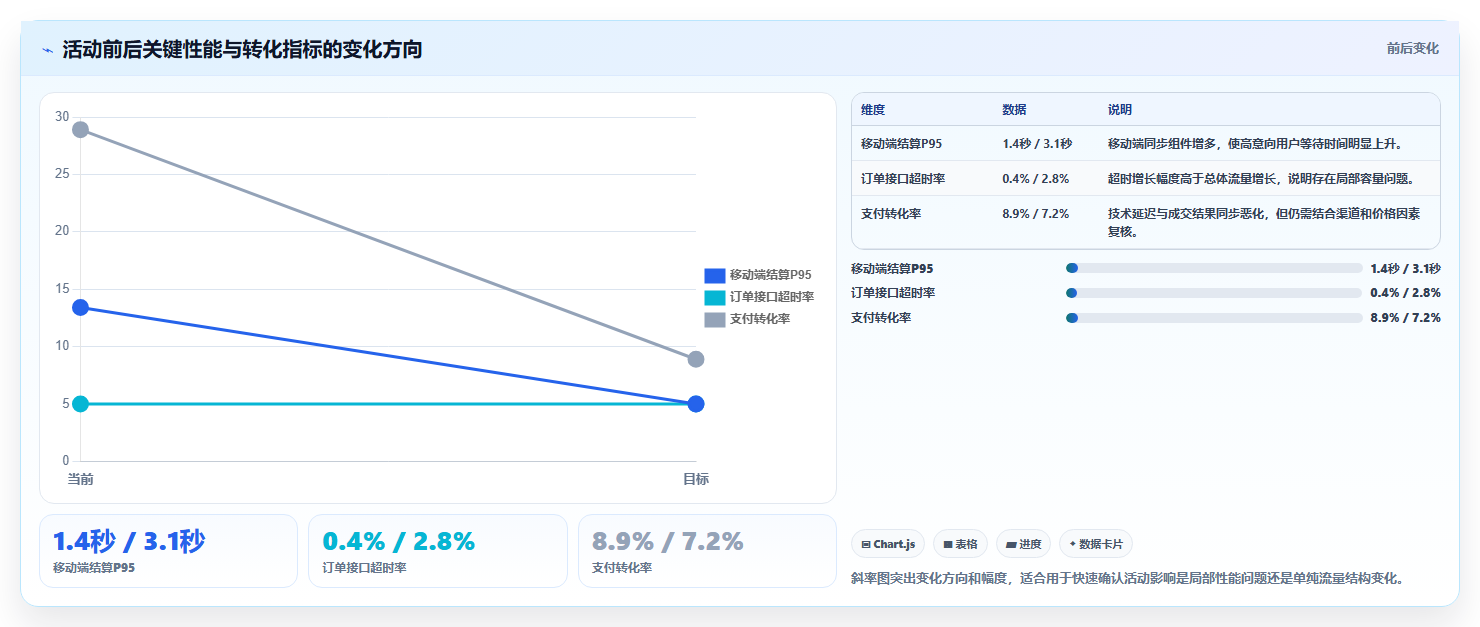1480x627 pixels.
Task: Click the y-axis label 15
Action: click(x=62, y=289)
